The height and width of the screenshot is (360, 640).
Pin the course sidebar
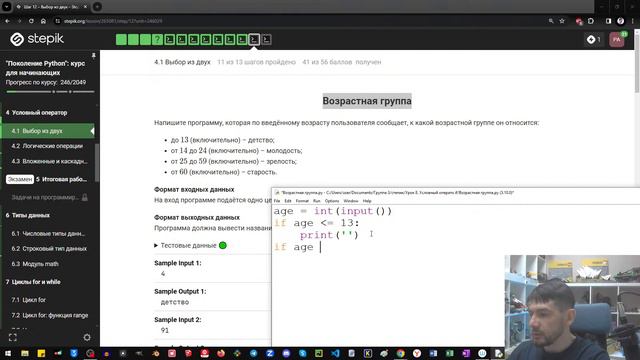pos(93,56)
